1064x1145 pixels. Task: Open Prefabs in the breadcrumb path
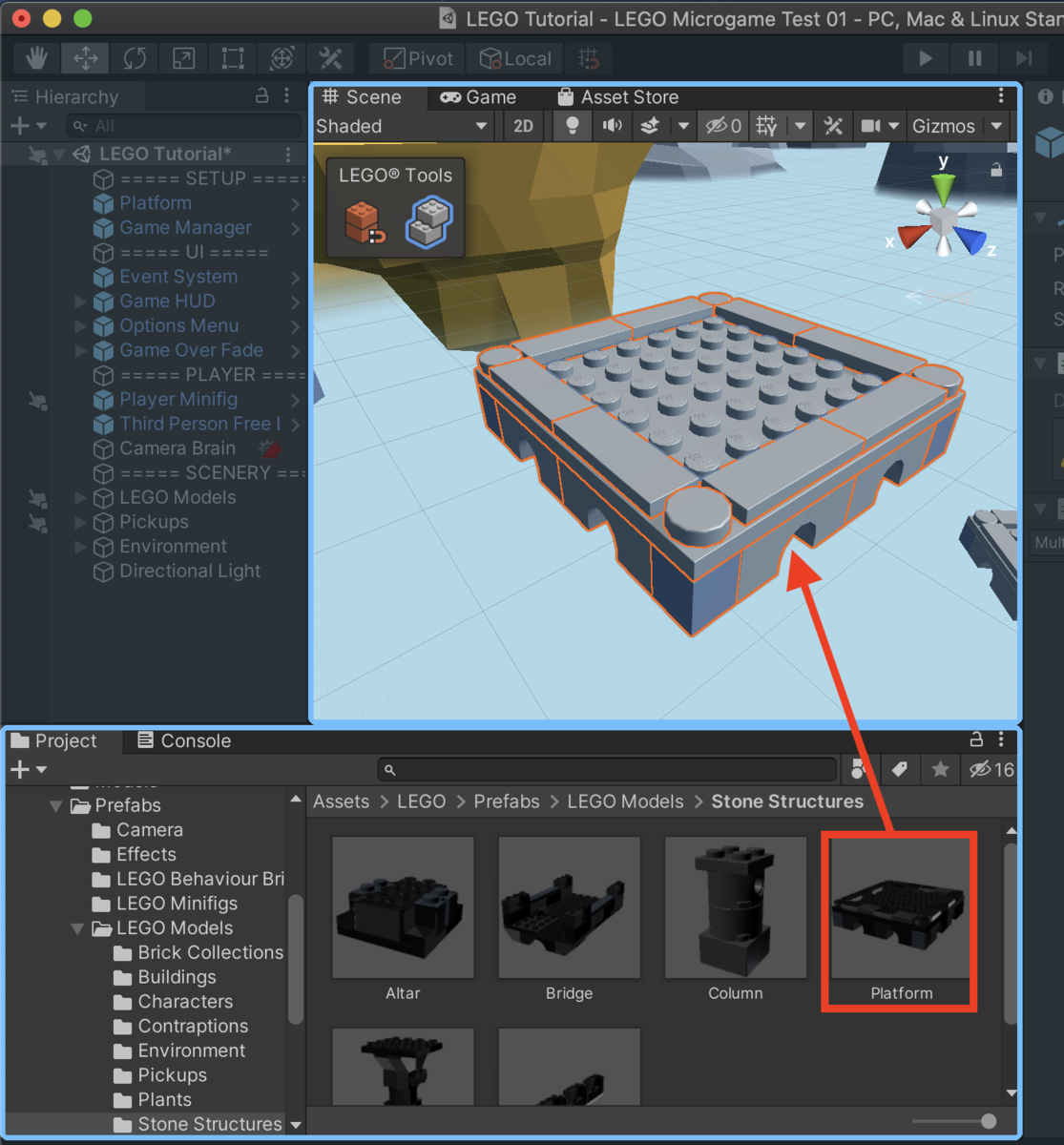tap(507, 801)
